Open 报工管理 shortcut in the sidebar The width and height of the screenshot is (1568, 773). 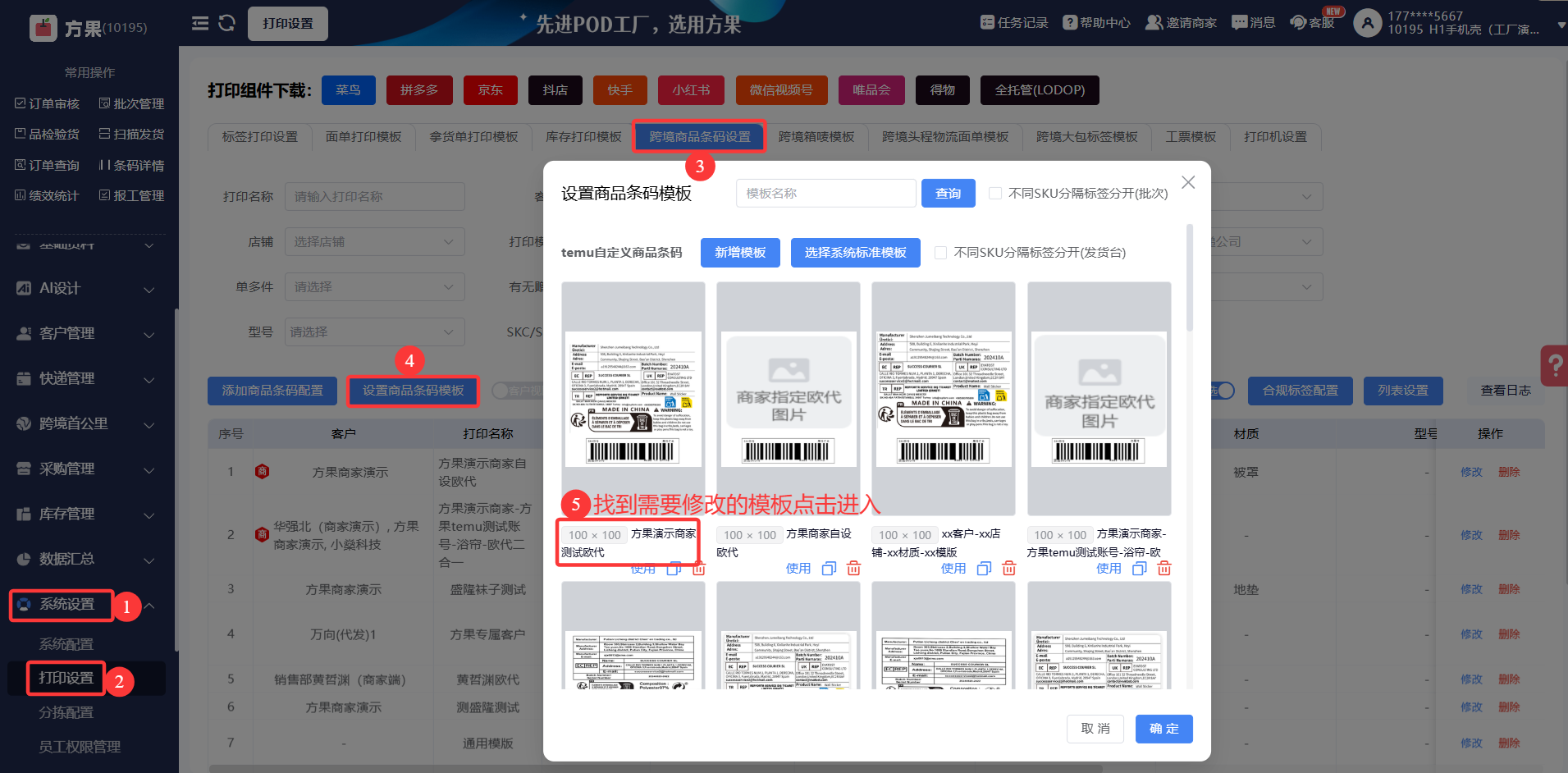pyautogui.click(x=131, y=195)
